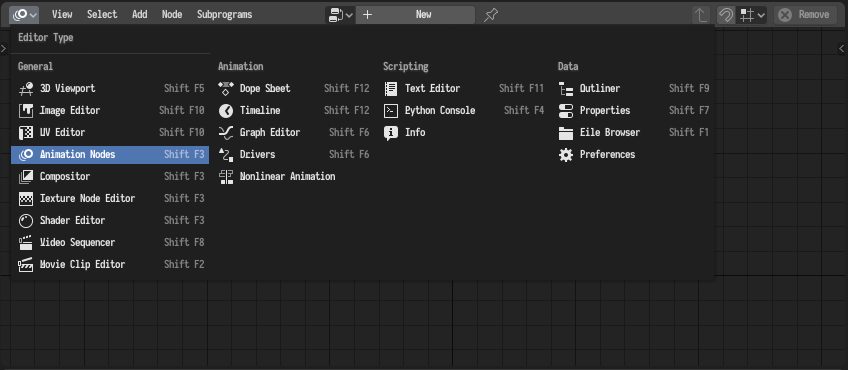Click the Timeline clock icon
This screenshot has height=370, width=848.
[x=226, y=111]
